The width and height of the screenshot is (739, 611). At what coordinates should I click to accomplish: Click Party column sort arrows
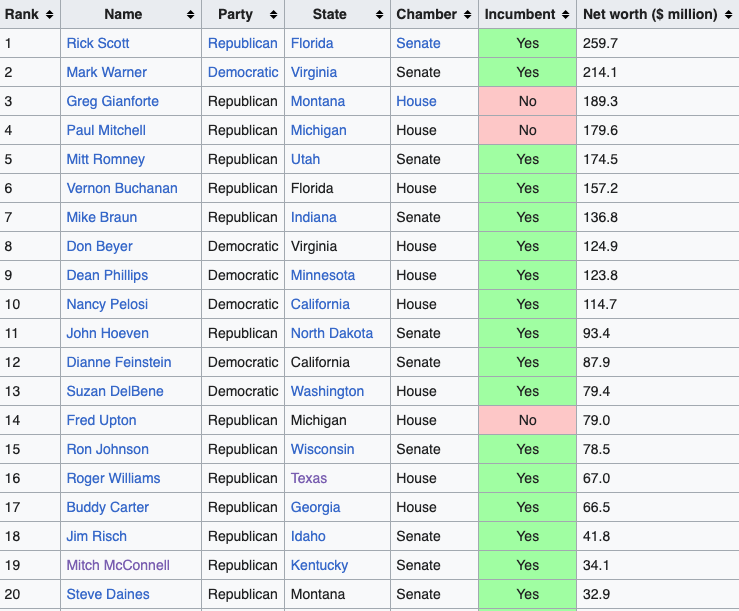point(273,15)
